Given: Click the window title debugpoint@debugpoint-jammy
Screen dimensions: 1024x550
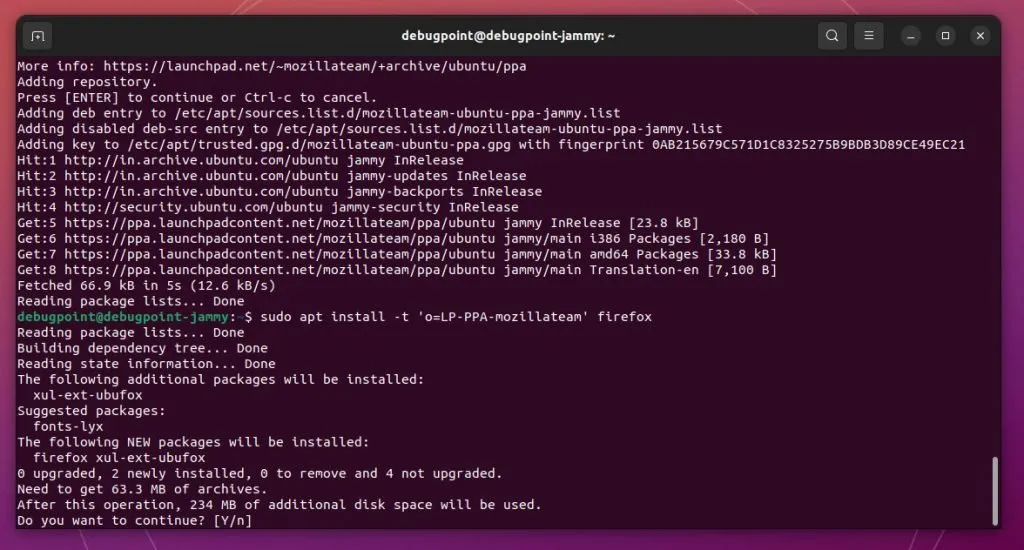Looking at the screenshot, I should tap(508, 36).
